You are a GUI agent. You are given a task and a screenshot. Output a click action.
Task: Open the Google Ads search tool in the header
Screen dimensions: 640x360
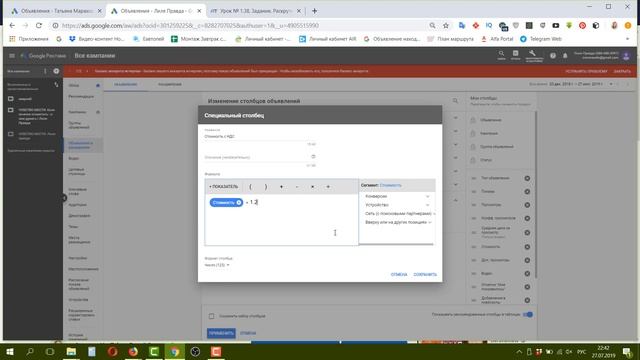(501, 55)
